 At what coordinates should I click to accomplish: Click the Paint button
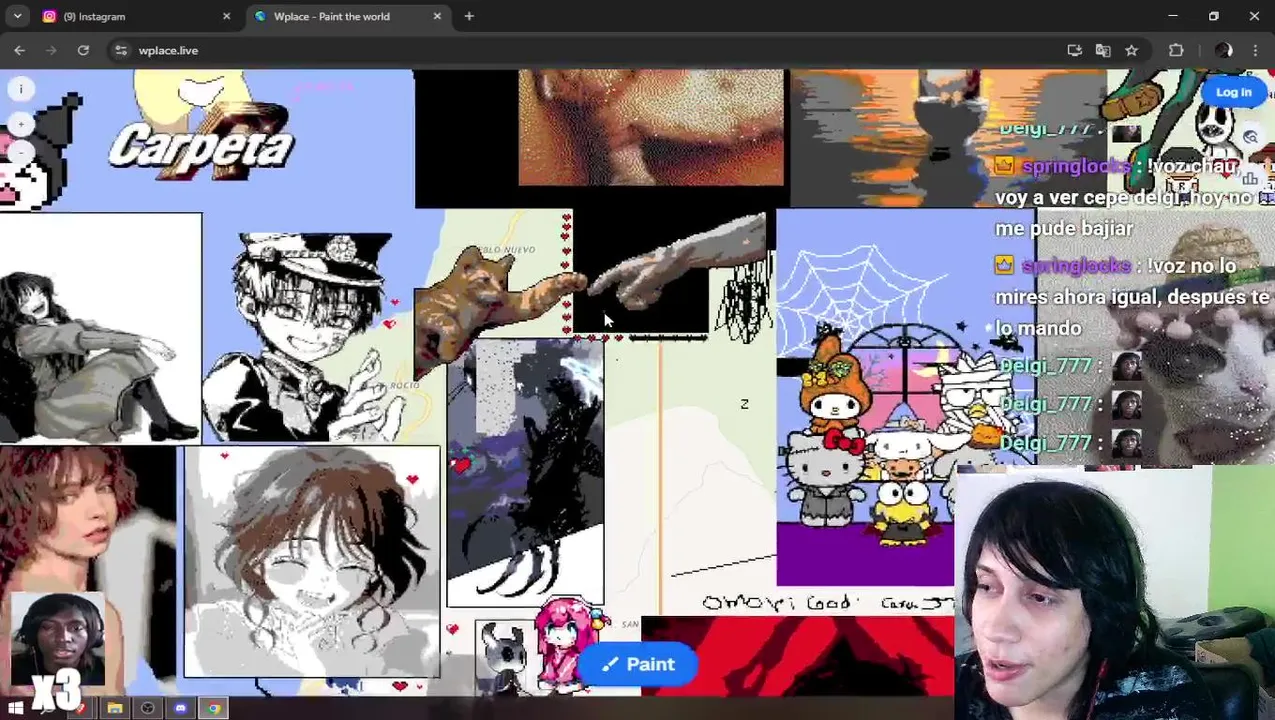(638, 664)
